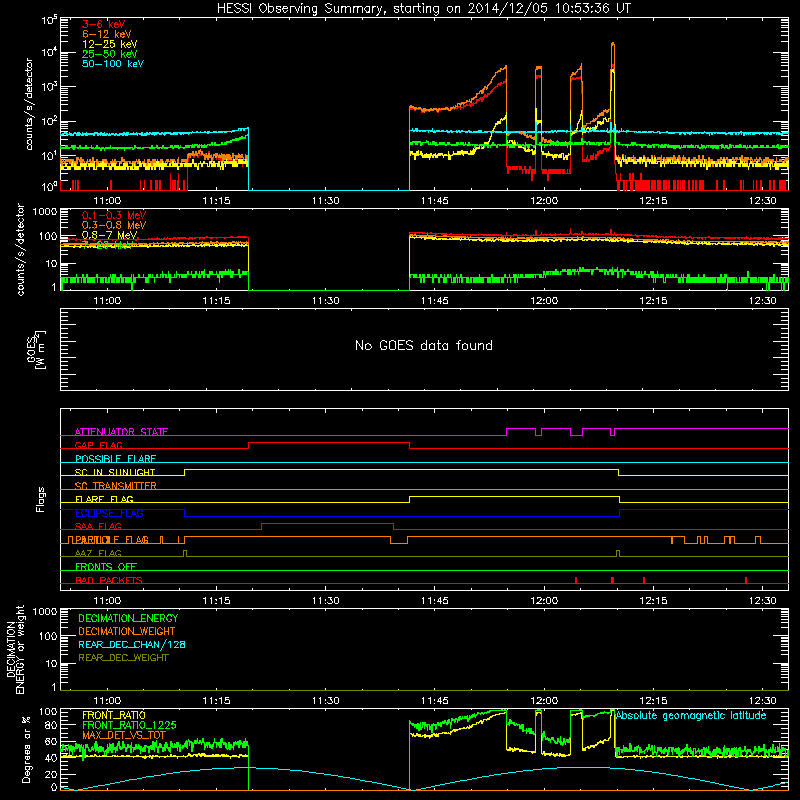Click the FRONT_RATIO legend label
The height and width of the screenshot is (800, 800).
pyautogui.click(x=114, y=715)
